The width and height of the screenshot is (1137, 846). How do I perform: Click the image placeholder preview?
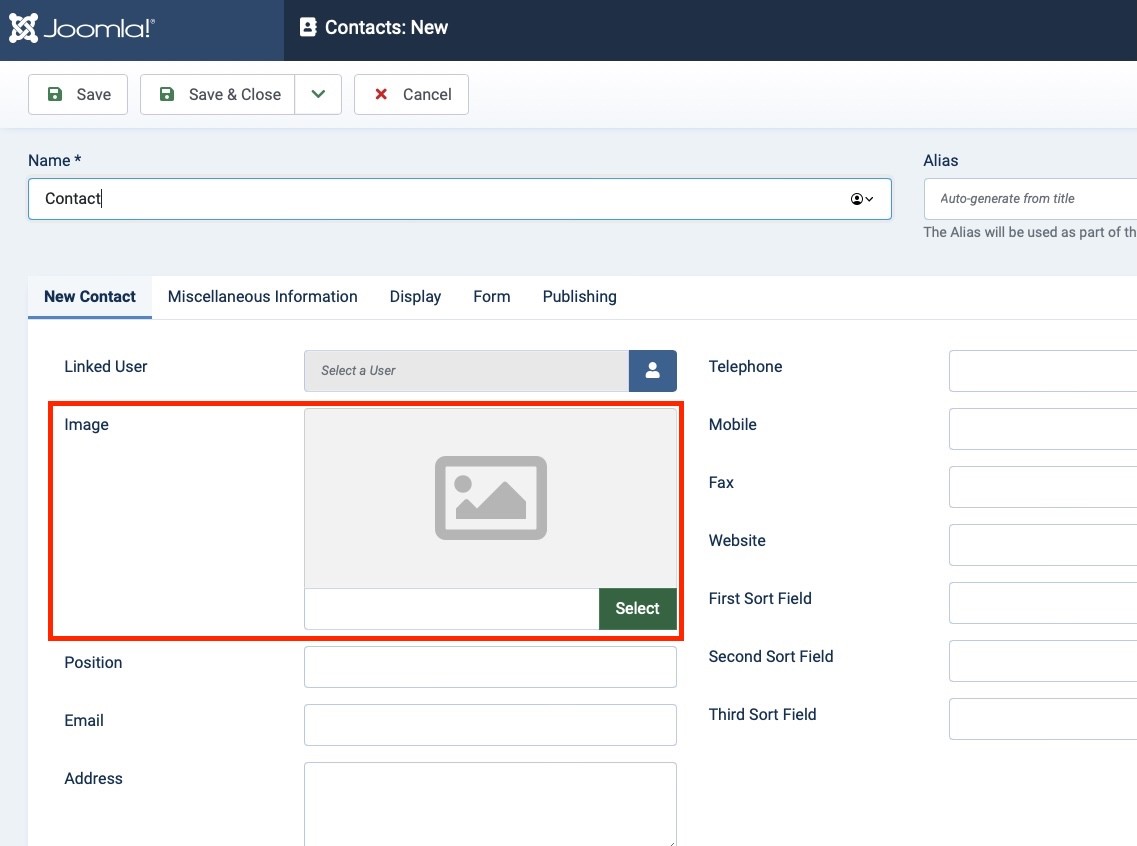coord(490,498)
